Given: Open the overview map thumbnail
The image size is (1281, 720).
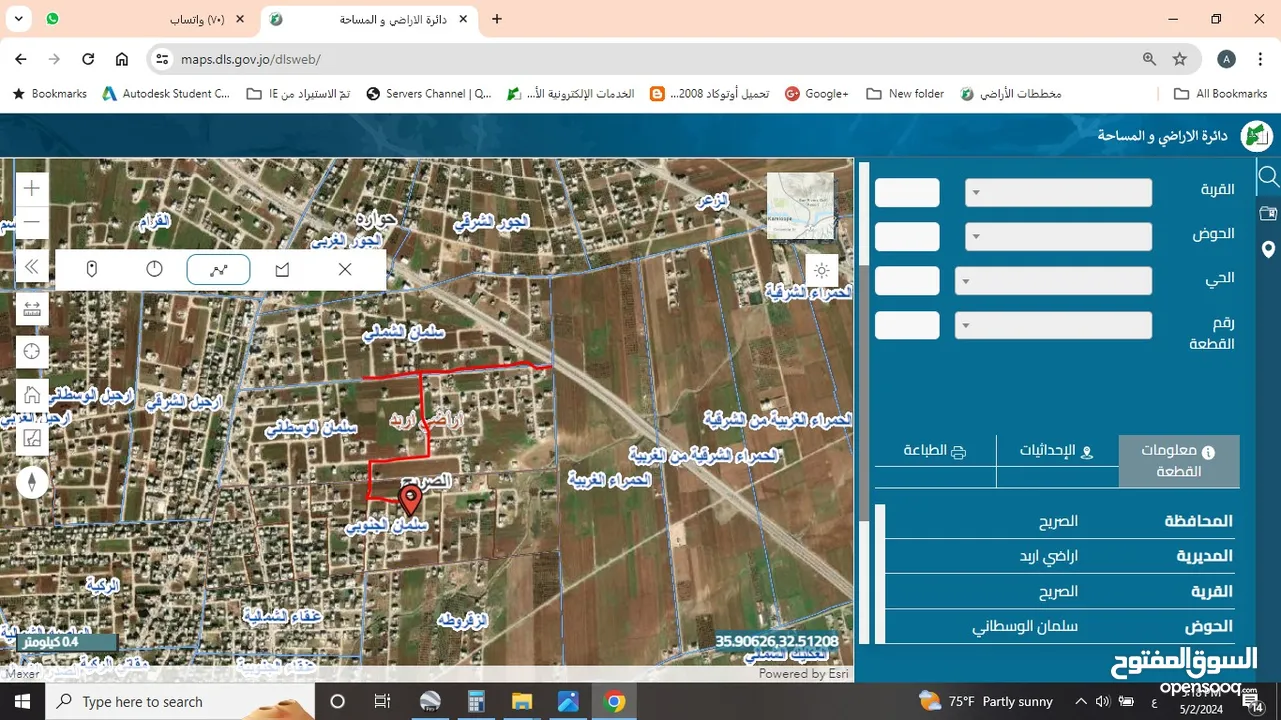Looking at the screenshot, I should pos(800,206).
